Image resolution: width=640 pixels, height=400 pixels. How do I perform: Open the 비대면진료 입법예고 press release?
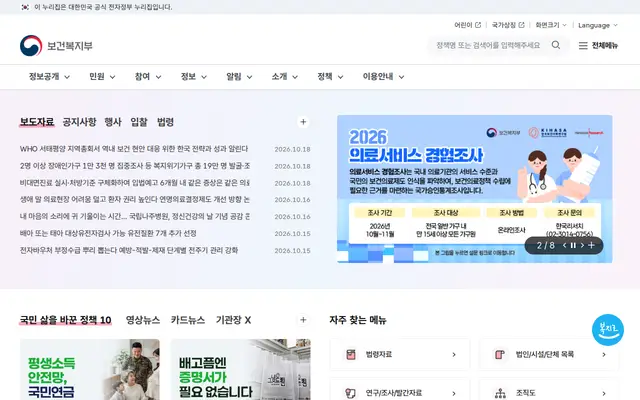click(x=135, y=183)
